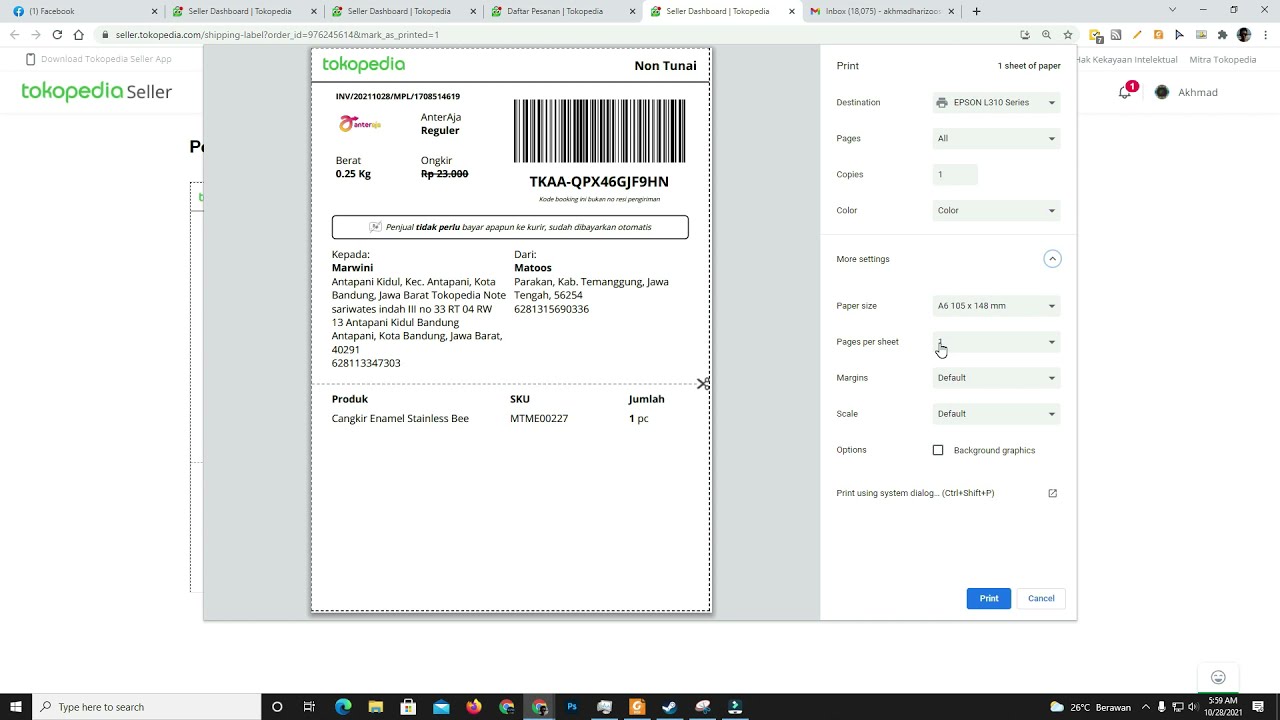Open the tab search chevron
This screenshot has height=720, width=1280.
tap(1172, 10)
